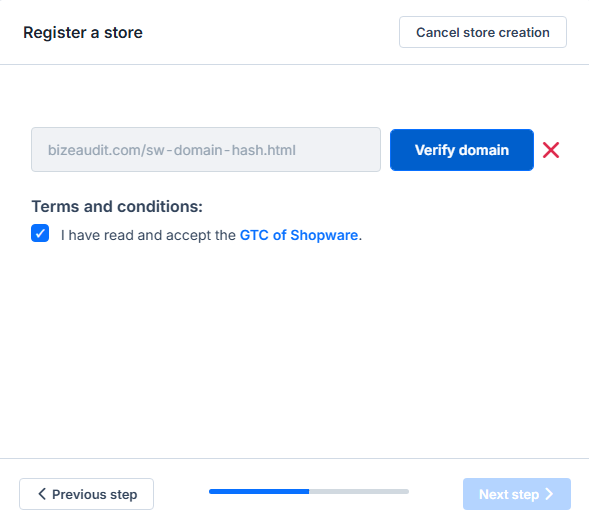
Task: Click the right chevron in Next step
Action: click(x=549, y=494)
